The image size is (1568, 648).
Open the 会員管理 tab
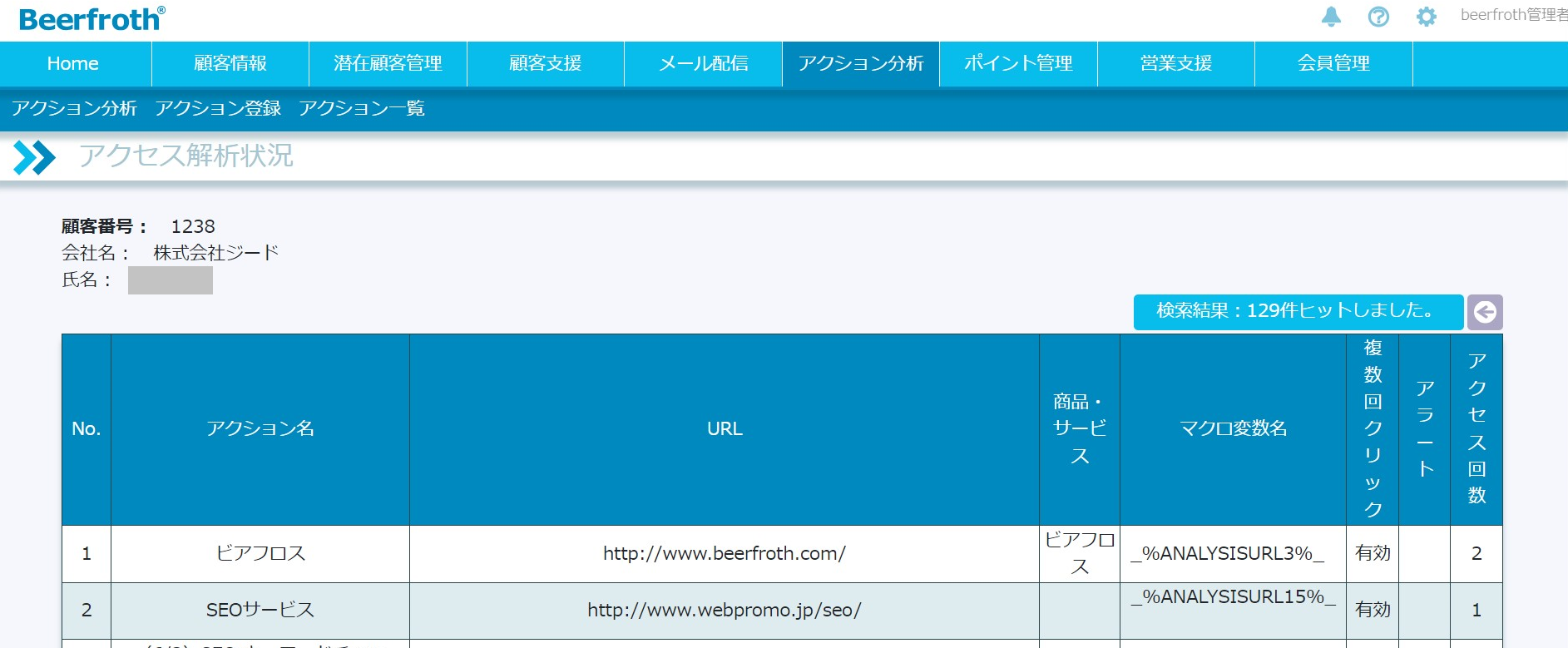[1333, 64]
